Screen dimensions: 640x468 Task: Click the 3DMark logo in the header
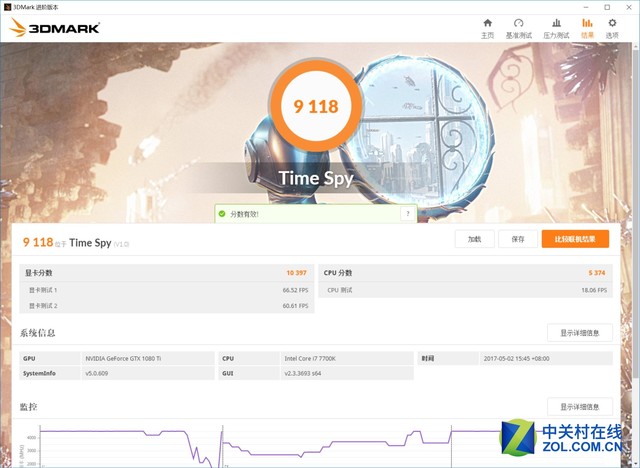[x=55, y=28]
